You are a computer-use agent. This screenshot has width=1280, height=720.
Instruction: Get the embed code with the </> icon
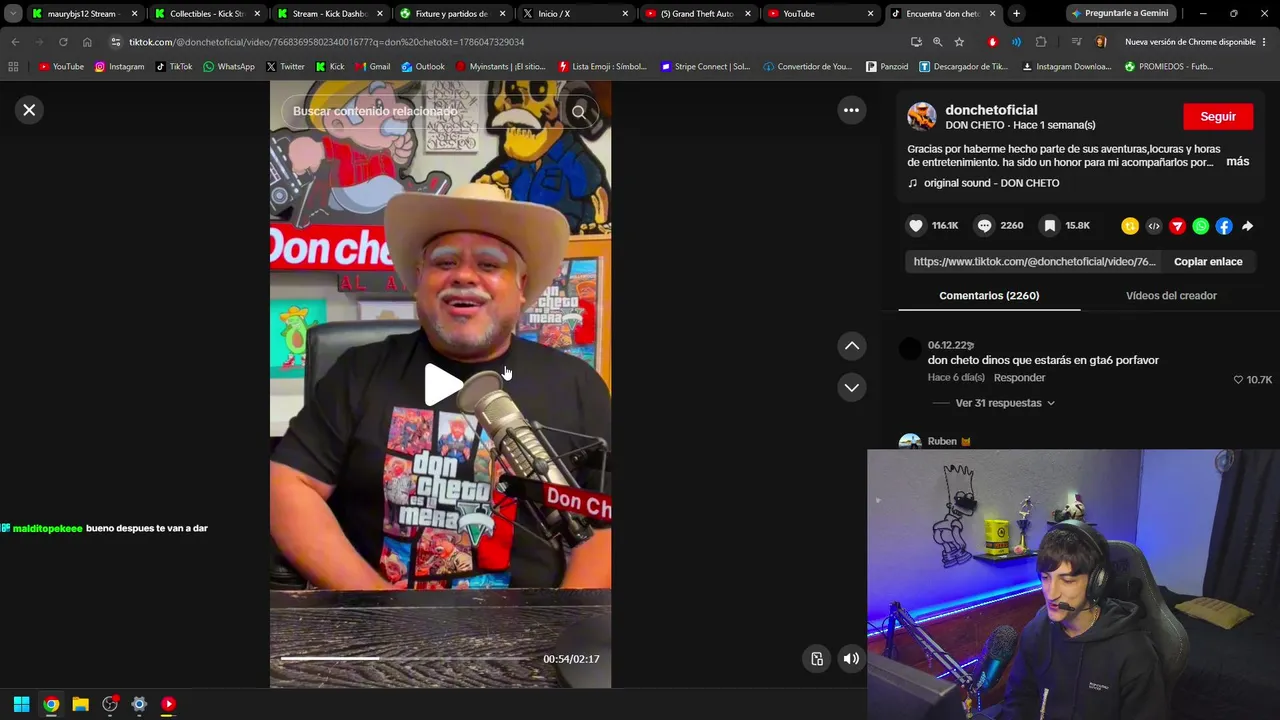[x=1154, y=226]
